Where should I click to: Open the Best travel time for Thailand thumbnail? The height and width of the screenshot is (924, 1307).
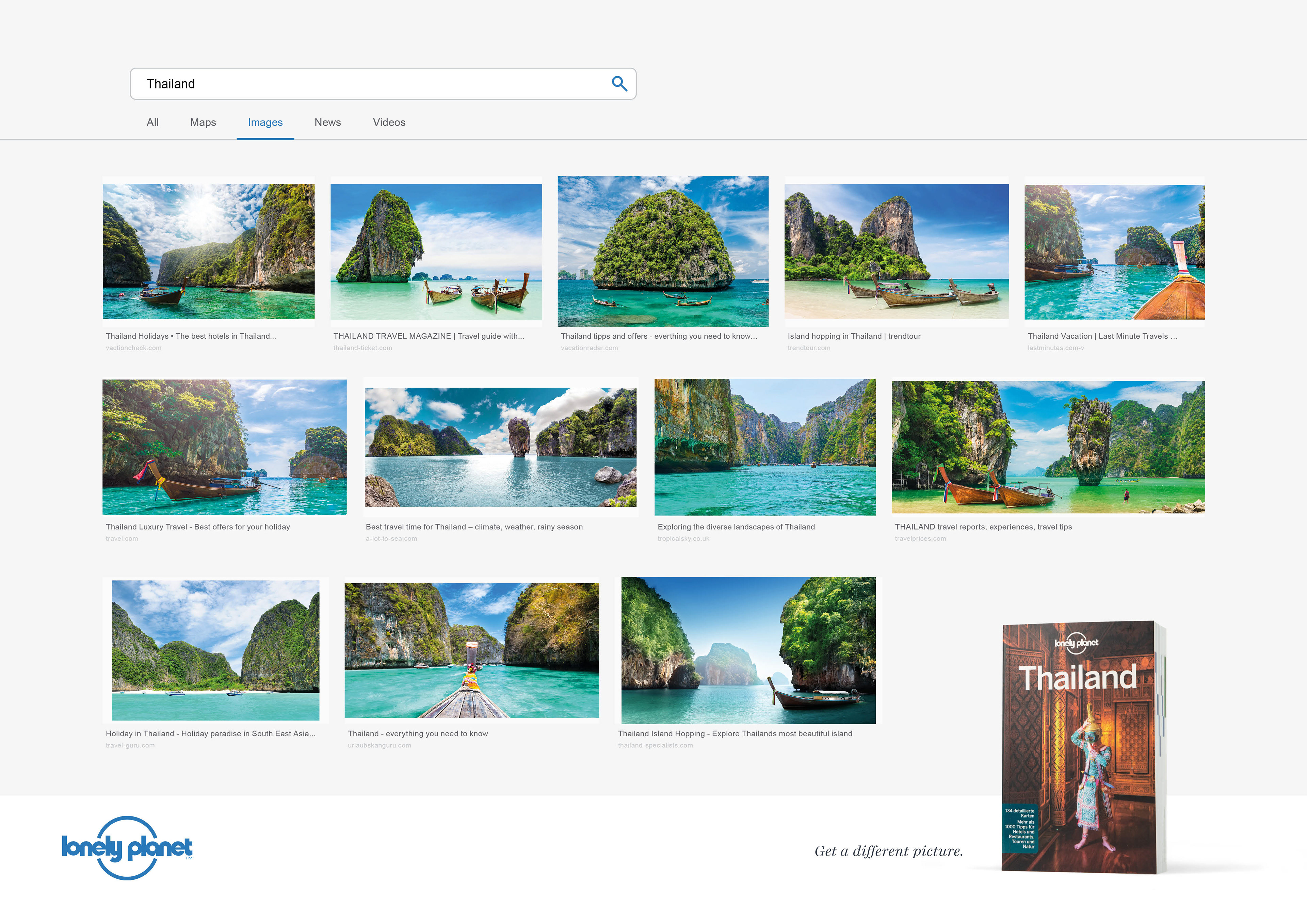click(500, 448)
